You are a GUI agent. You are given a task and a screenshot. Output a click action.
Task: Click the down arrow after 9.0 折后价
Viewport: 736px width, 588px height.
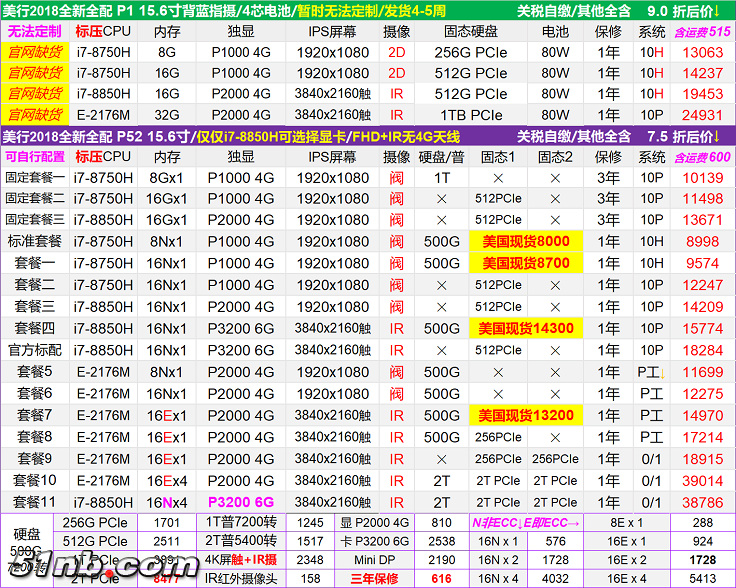click(715, 11)
